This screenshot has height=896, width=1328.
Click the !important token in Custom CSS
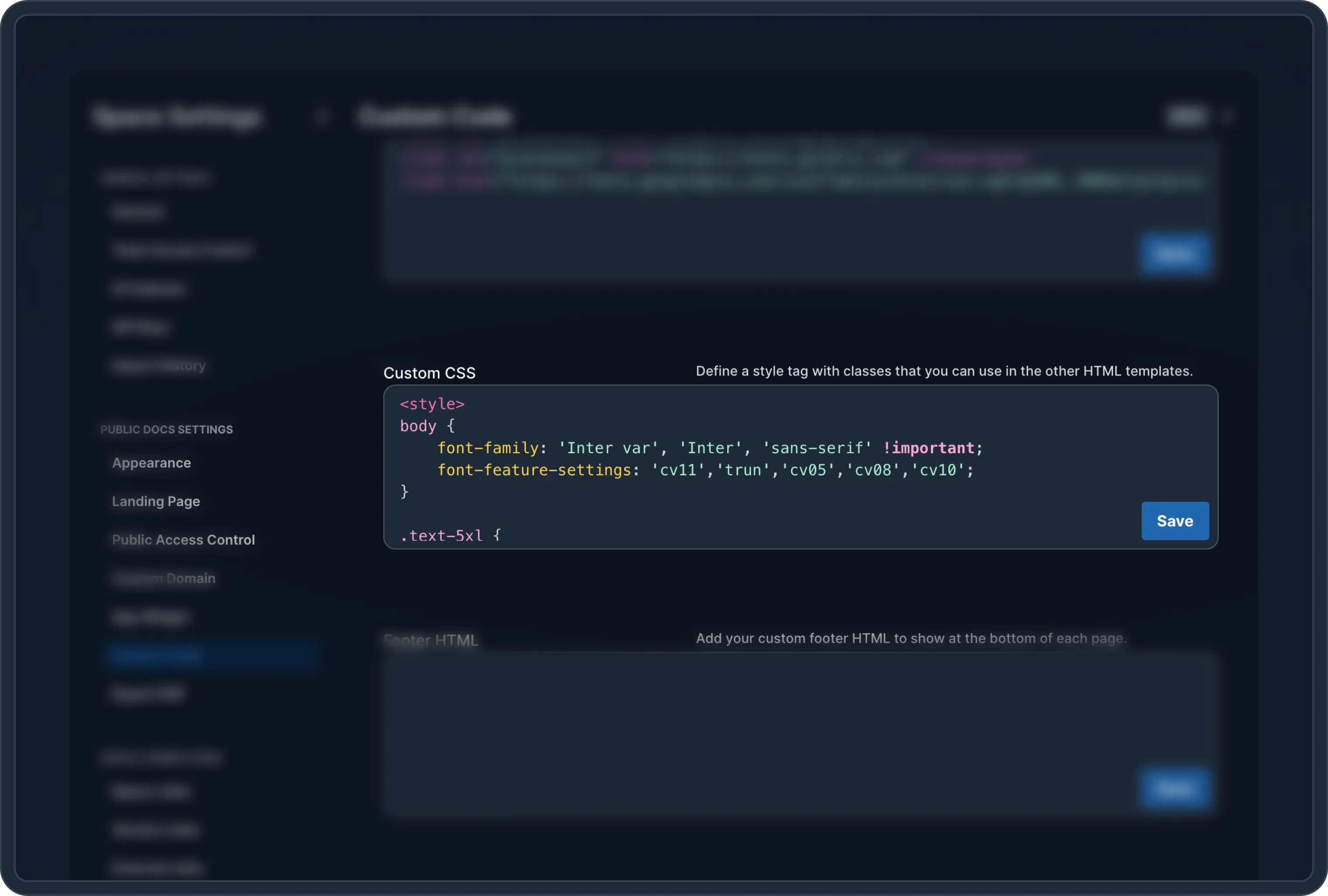(x=929, y=448)
